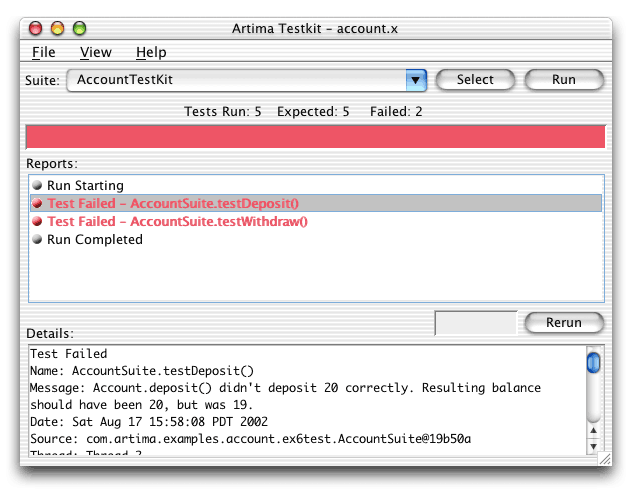Click the Details scrollbar blue thumb
Viewport: 637px width, 494px height.
tap(594, 362)
